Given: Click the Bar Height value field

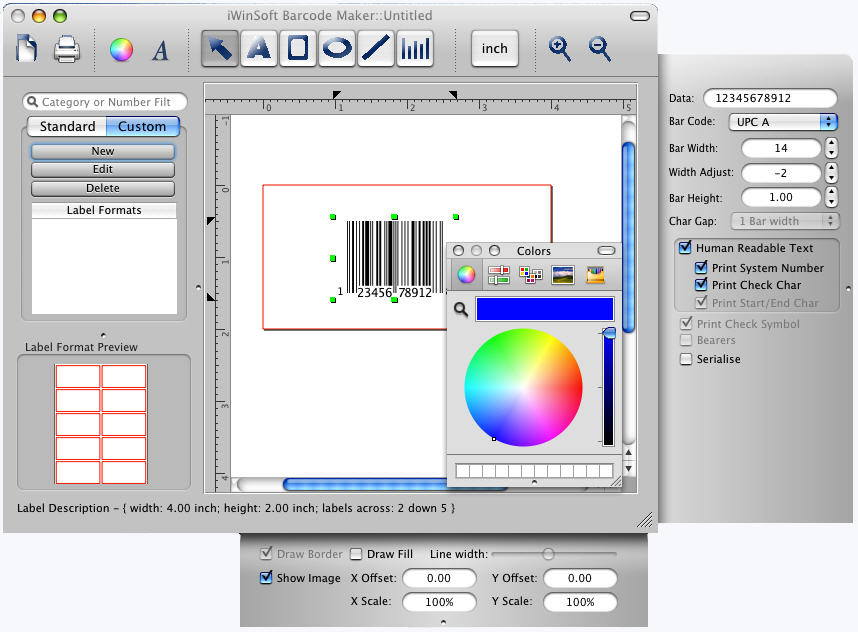Looking at the screenshot, I should [781, 197].
